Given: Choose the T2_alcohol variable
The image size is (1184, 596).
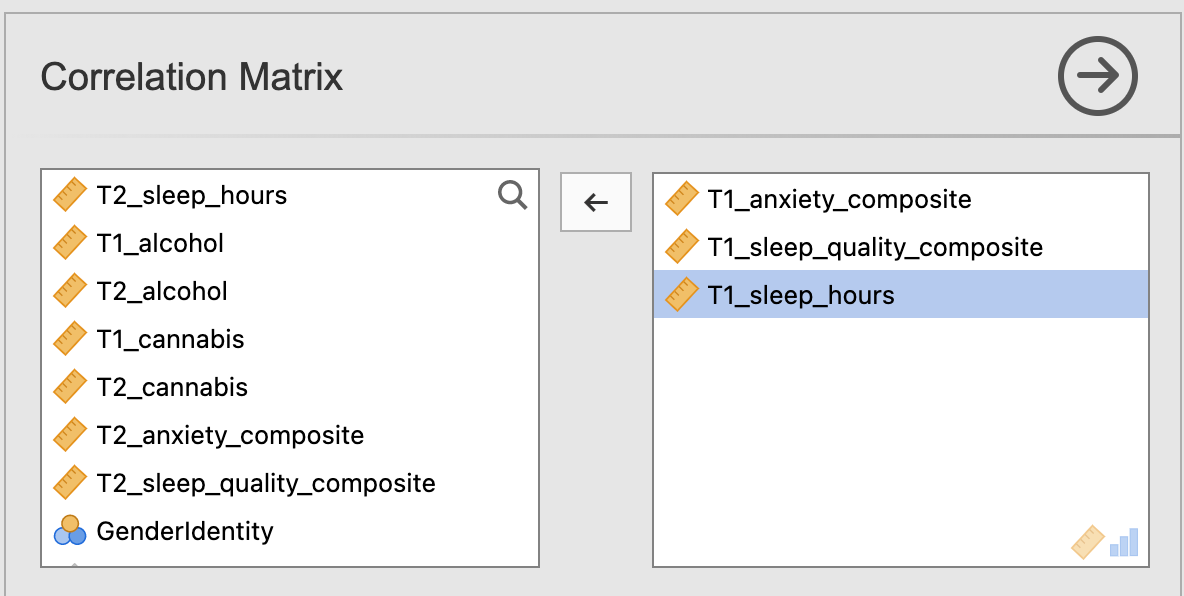Looking at the screenshot, I should [x=290, y=292].
